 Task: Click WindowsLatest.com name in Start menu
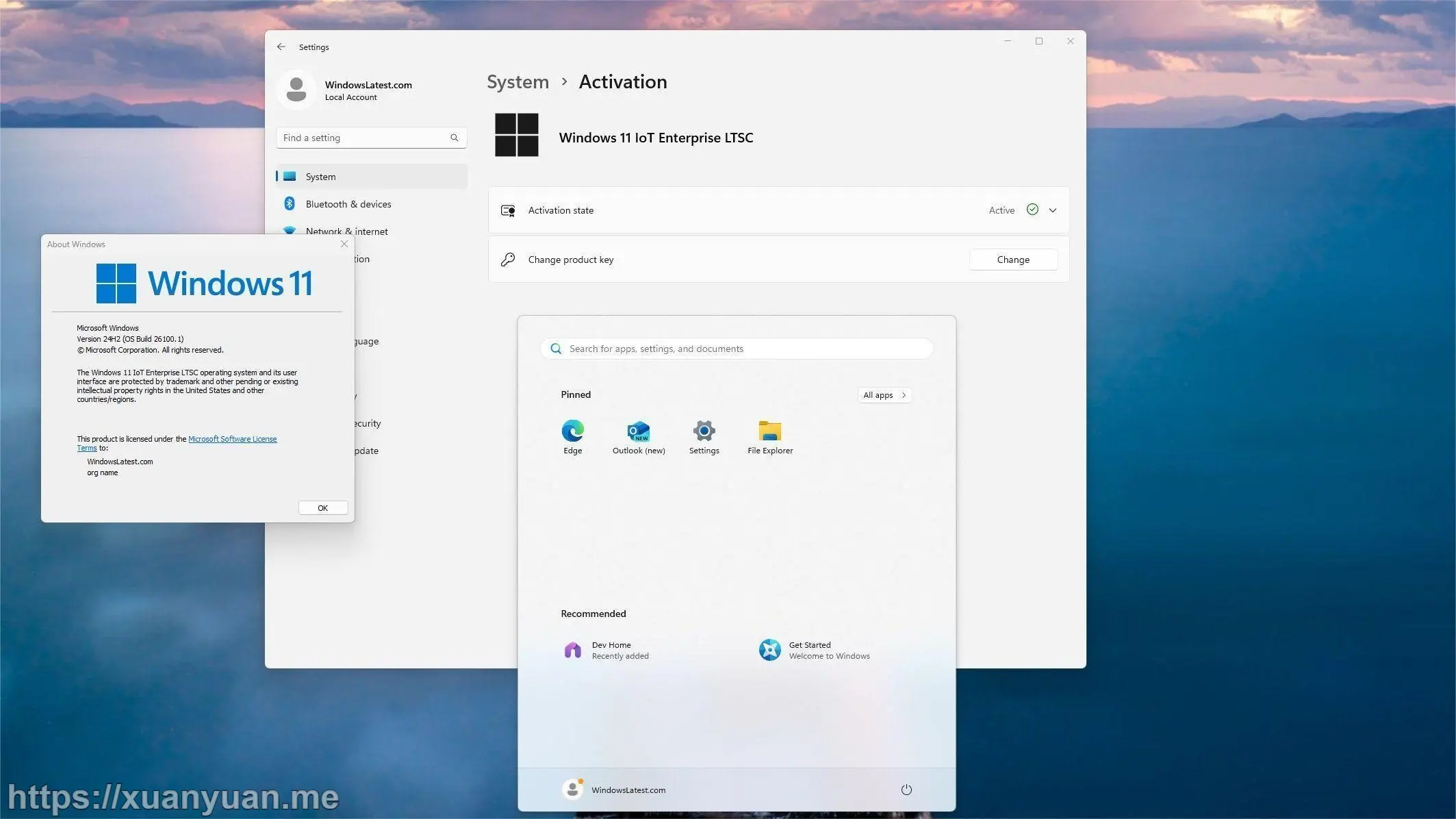[628, 790]
